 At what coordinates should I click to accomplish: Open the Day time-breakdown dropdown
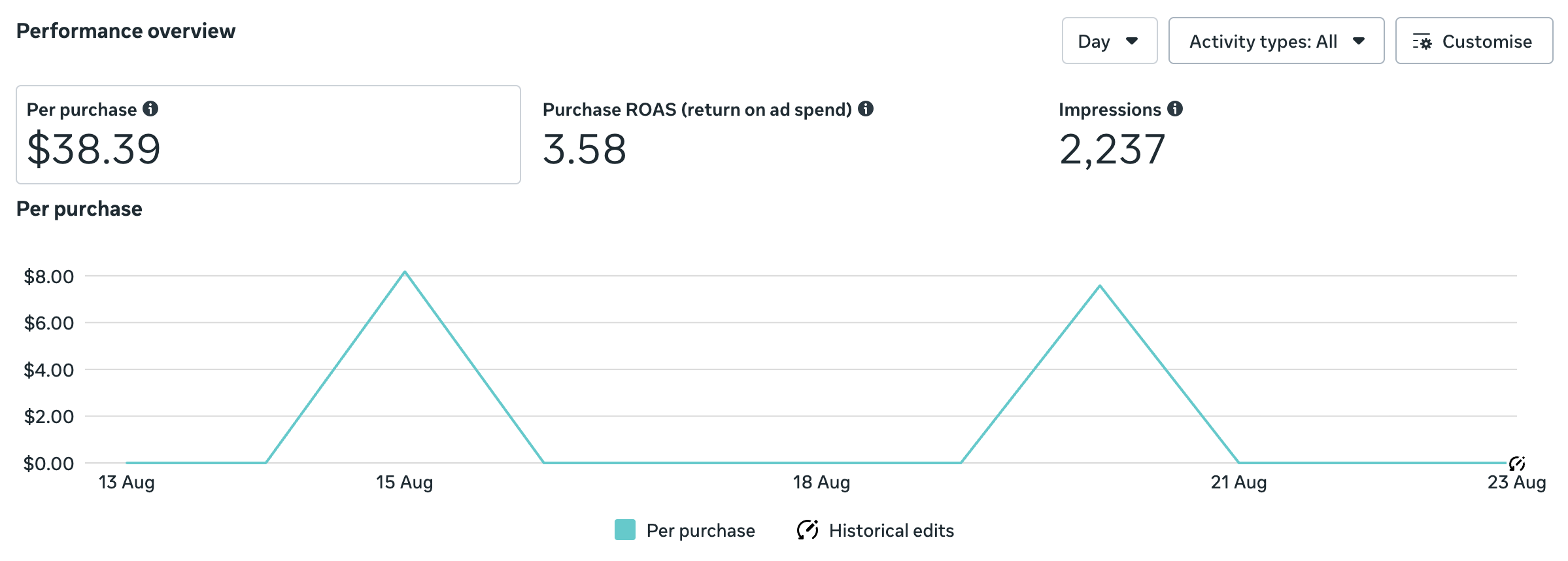pyautogui.click(x=1109, y=41)
